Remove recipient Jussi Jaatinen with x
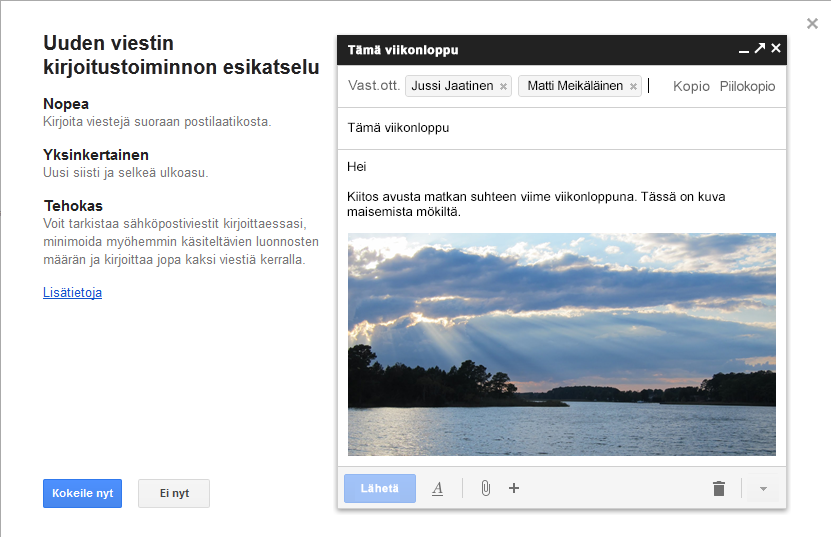This screenshot has width=831, height=537. tap(503, 87)
